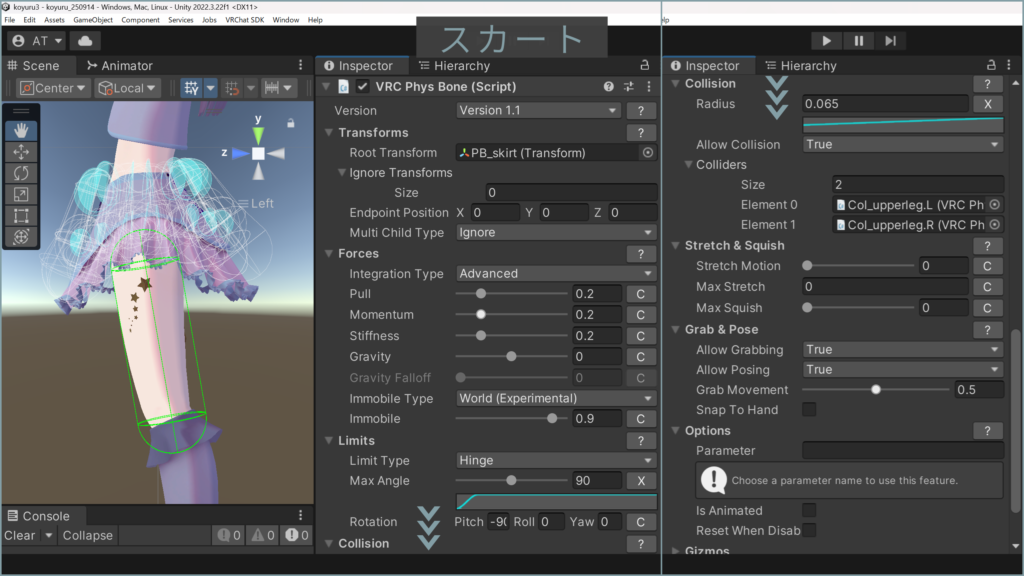Screen dimensions: 1024x576
Task: Select the Move tool in Scene
Action: coord(21,152)
